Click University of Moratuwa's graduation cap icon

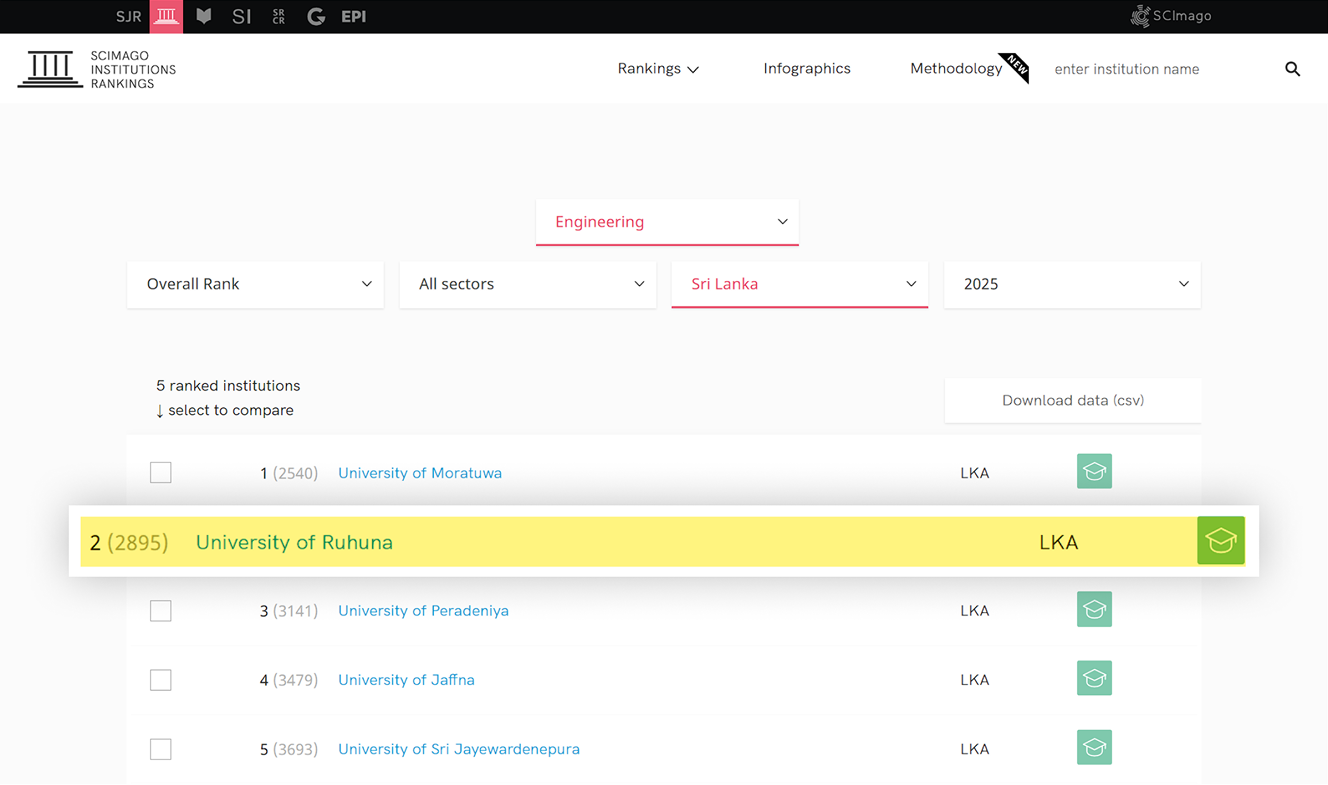click(1094, 472)
